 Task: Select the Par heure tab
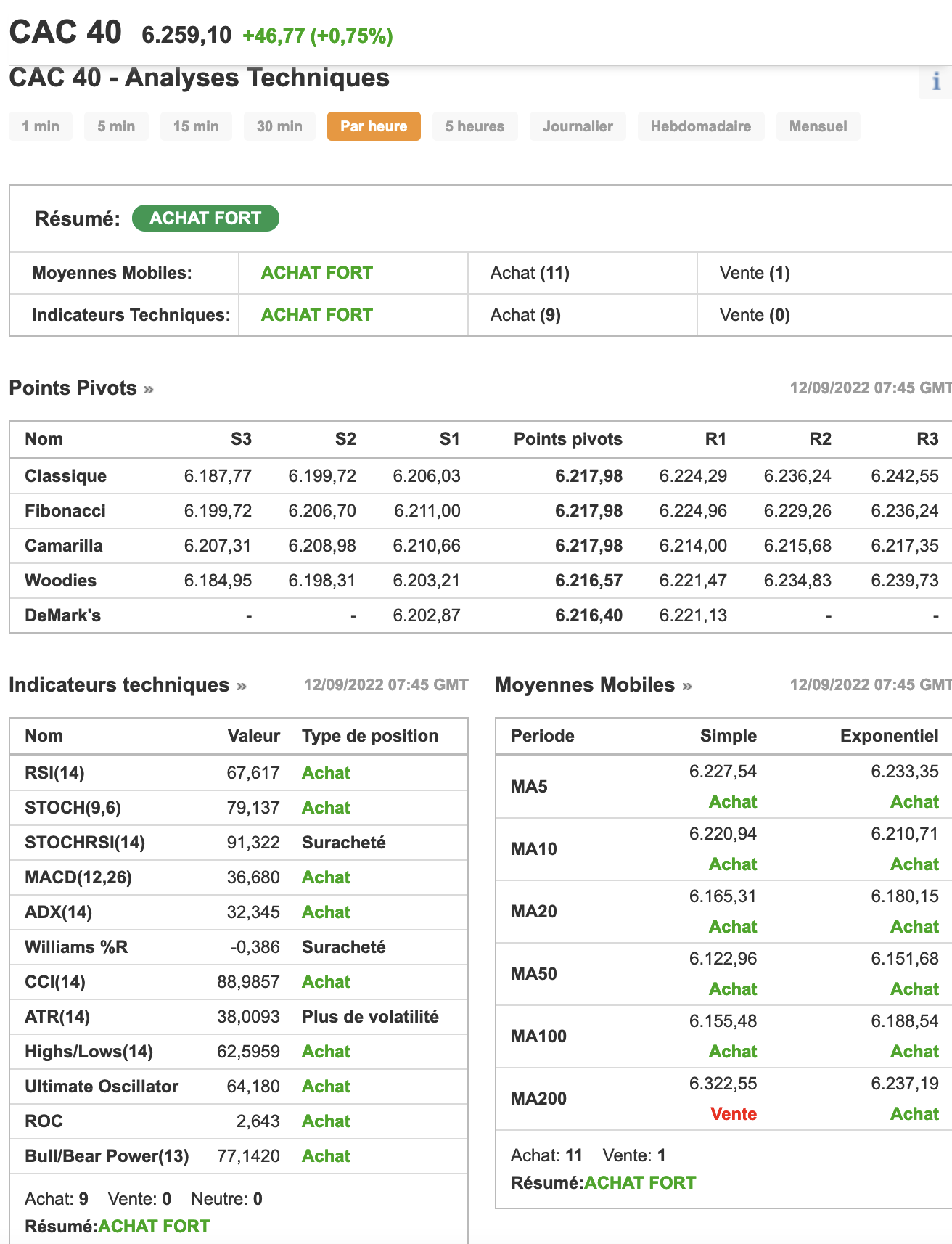(374, 126)
